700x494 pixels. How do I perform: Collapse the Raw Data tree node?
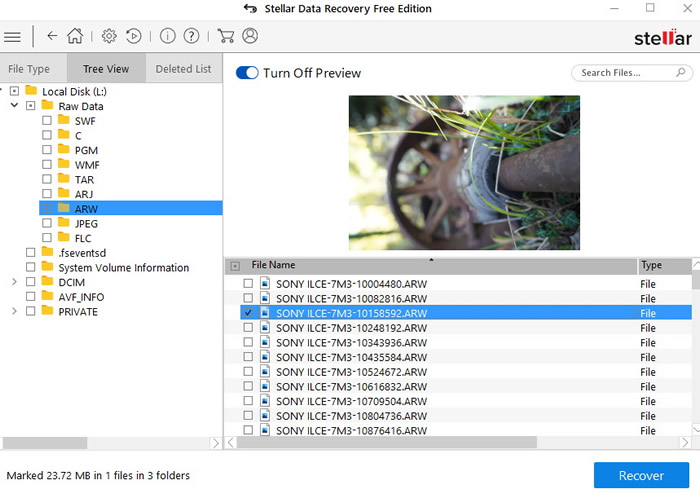14,106
